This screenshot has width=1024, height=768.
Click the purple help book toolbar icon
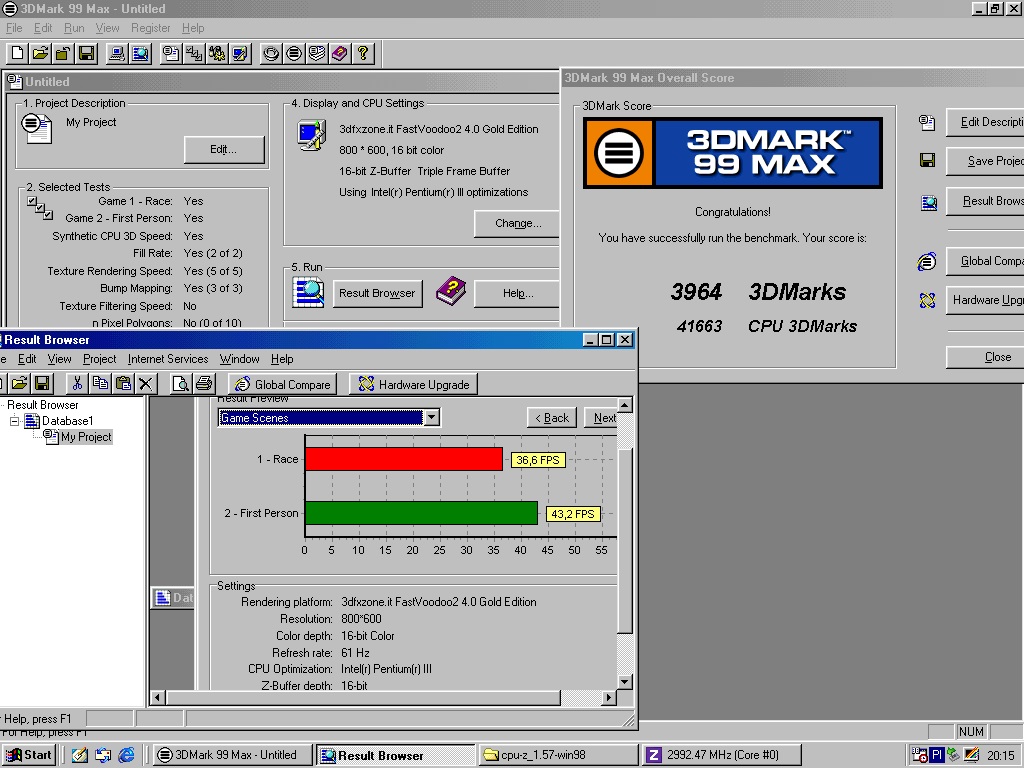(340, 53)
